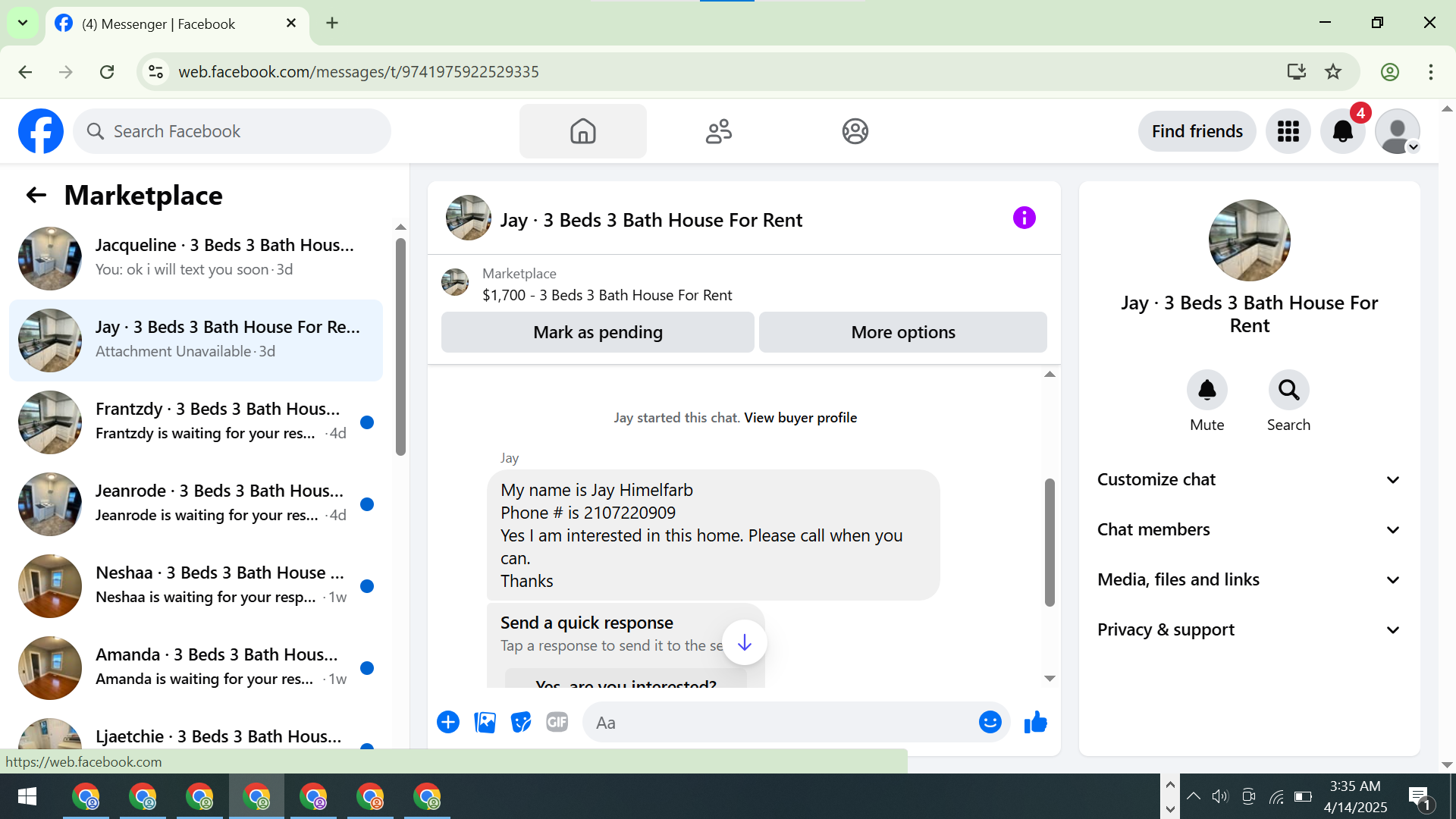Screen dimensions: 1456x819
Task: Open conversation information purple icon
Action: 1024,218
